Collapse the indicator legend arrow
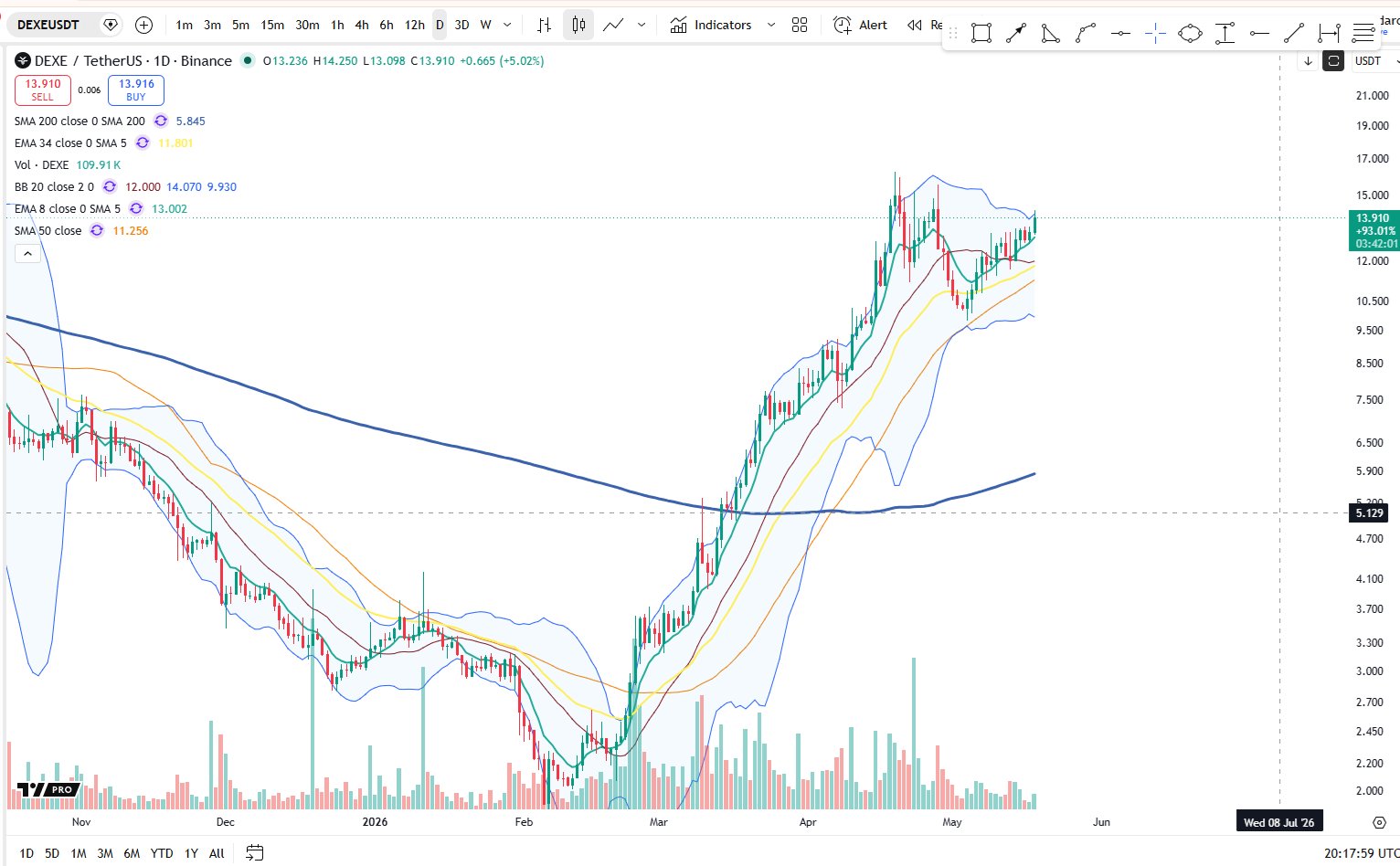 point(27,253)
